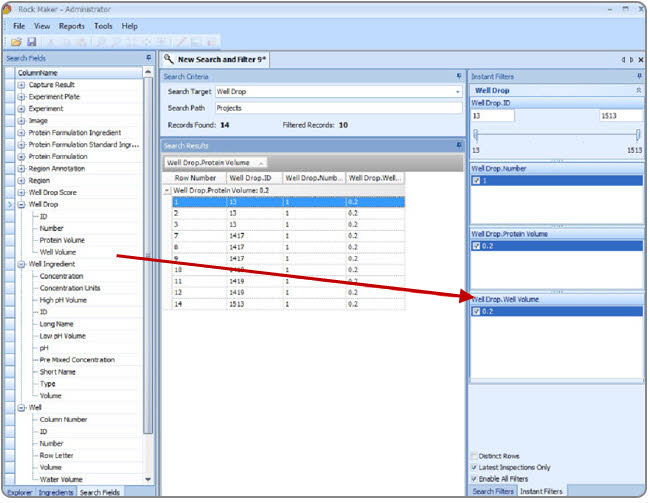The height and width of the screenshot is (503, 650).
Task: Select Protein Volume under Well Drop
Action: click(62, 240)
